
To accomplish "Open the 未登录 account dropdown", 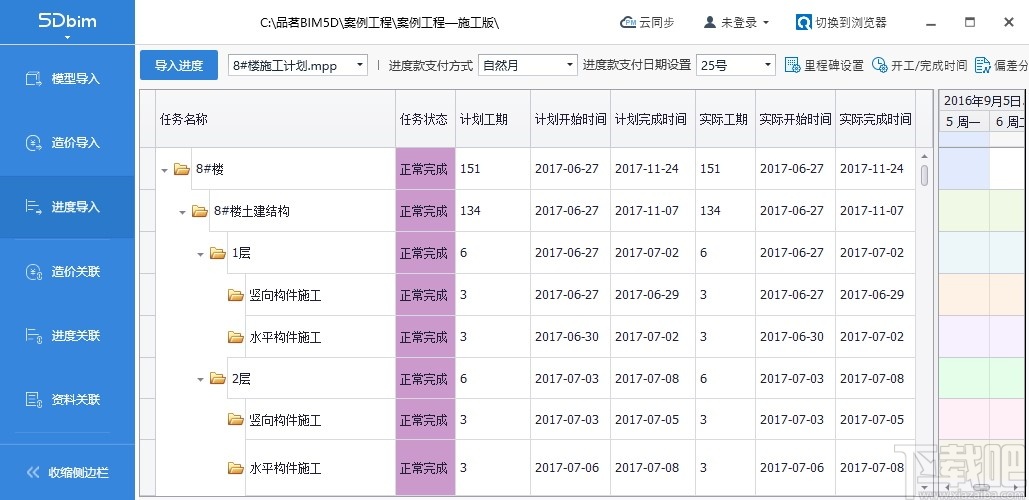I will tap(736, 22).
